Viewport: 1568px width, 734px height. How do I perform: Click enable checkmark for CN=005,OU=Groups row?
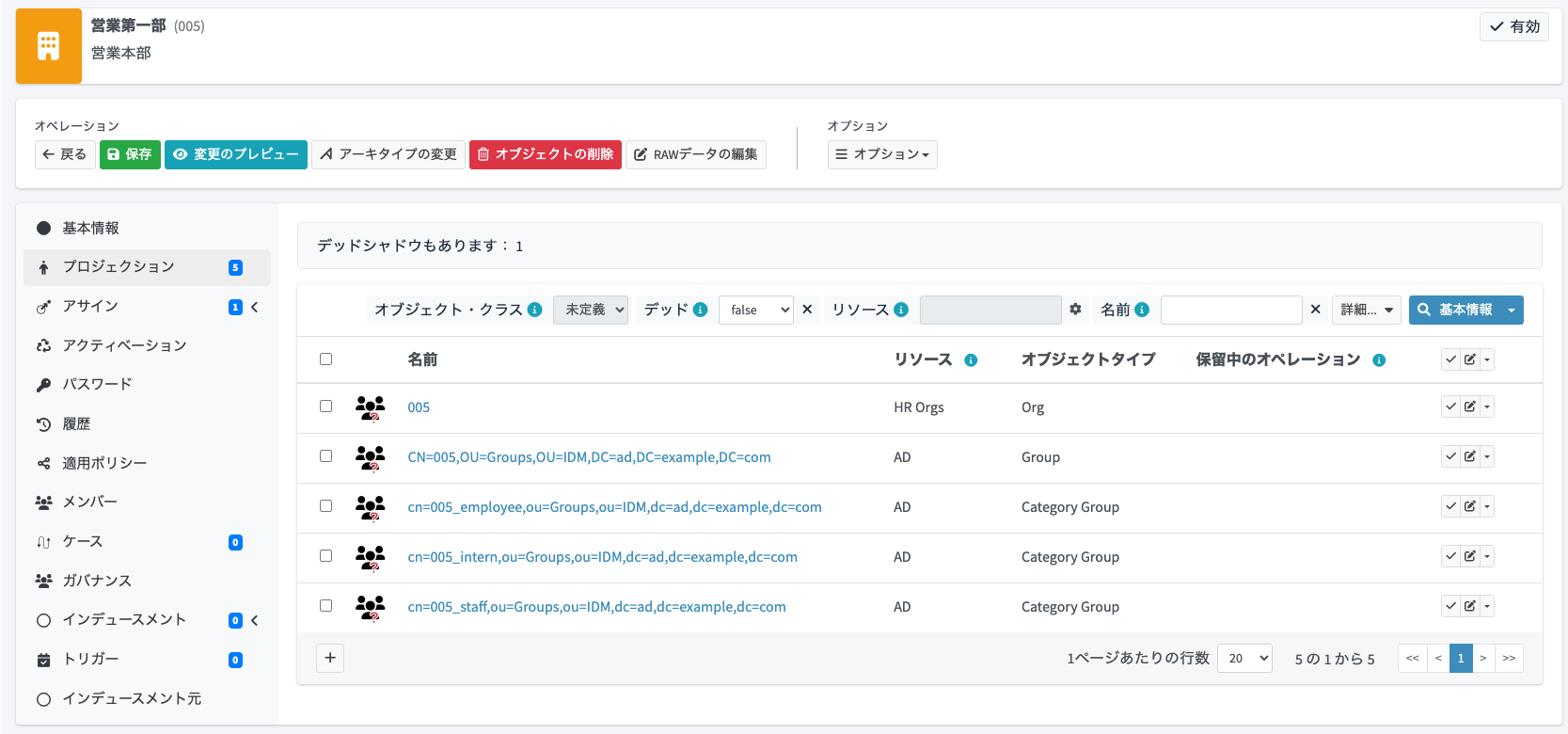click(1451, 457)
